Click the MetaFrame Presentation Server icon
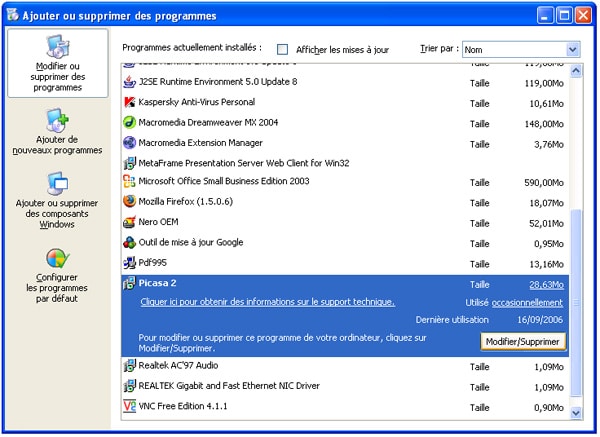The height and width of the screenshot is (437, 600). pos(130,163)
